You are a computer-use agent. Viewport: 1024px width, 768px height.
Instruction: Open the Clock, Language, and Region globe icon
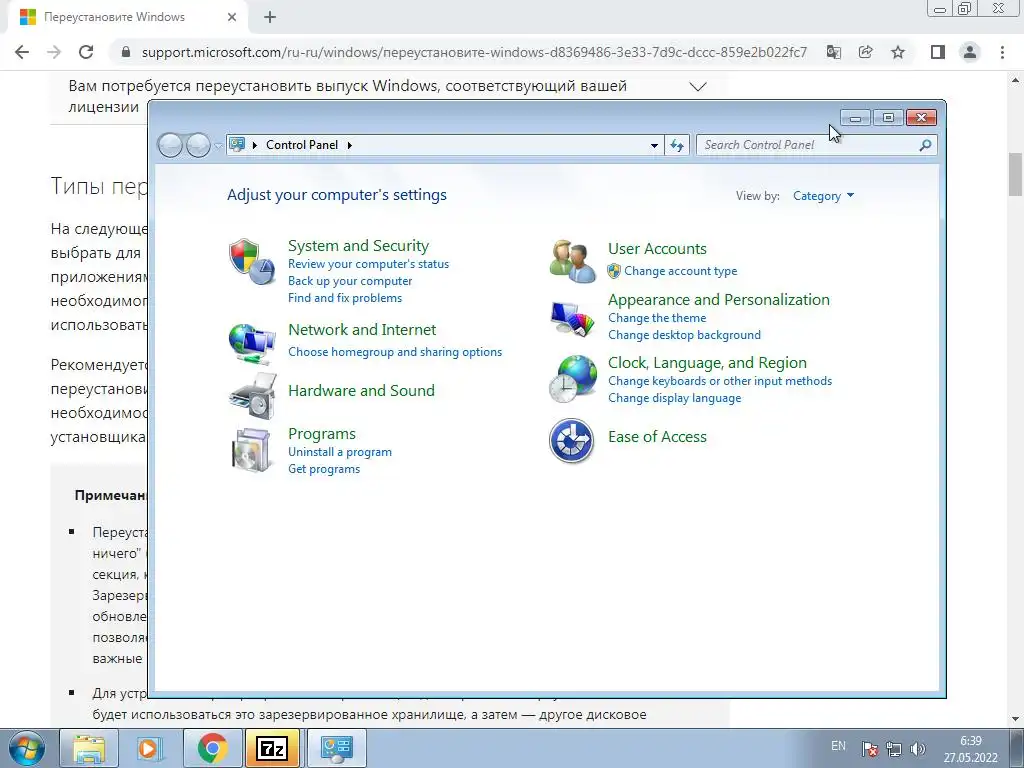point(573,379)
